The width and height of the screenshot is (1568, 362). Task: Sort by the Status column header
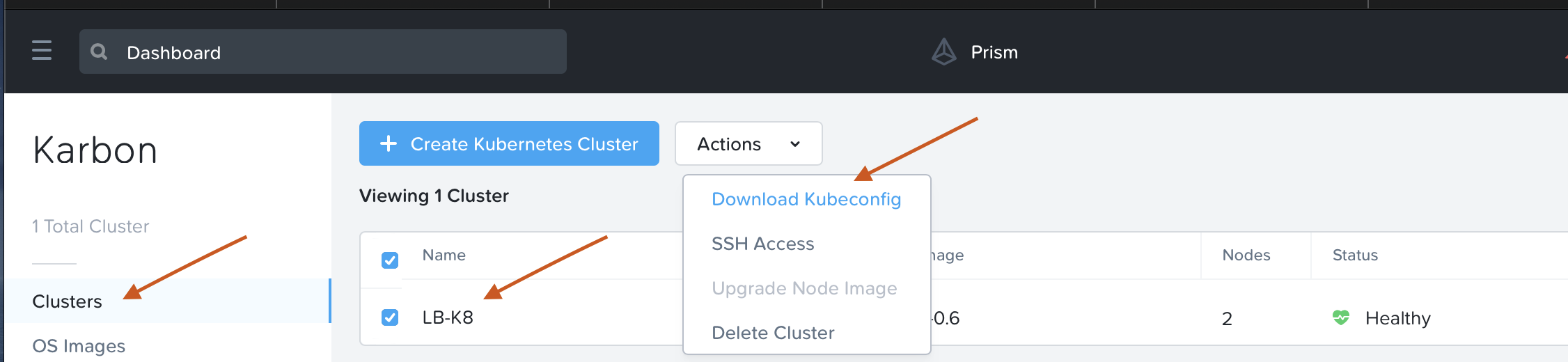1354,255
